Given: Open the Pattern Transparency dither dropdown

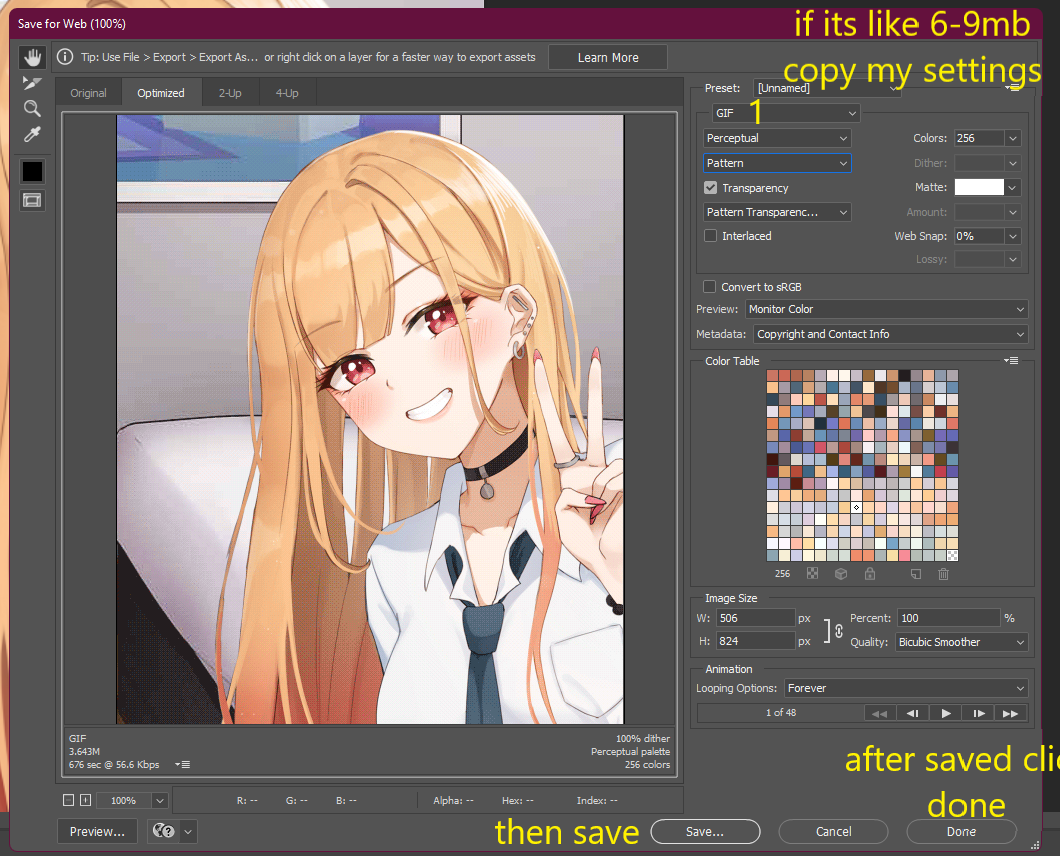Looking at the screenshot, I should (x=777, y=212).
